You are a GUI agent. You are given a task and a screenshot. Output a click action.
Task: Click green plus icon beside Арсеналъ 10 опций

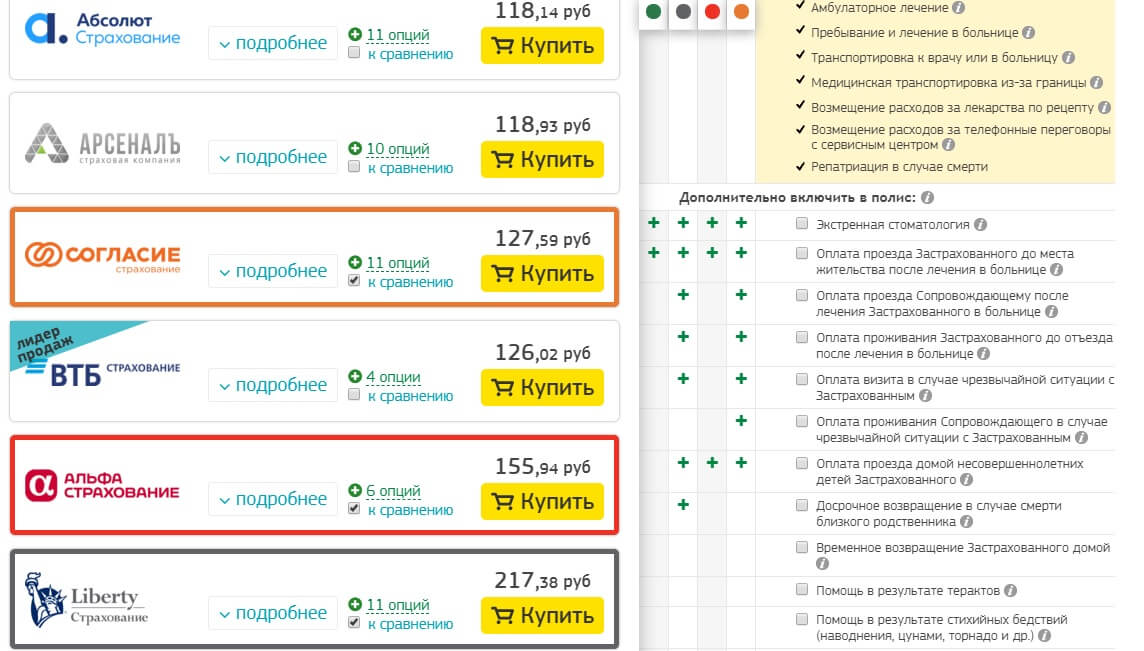pos(355,148)
